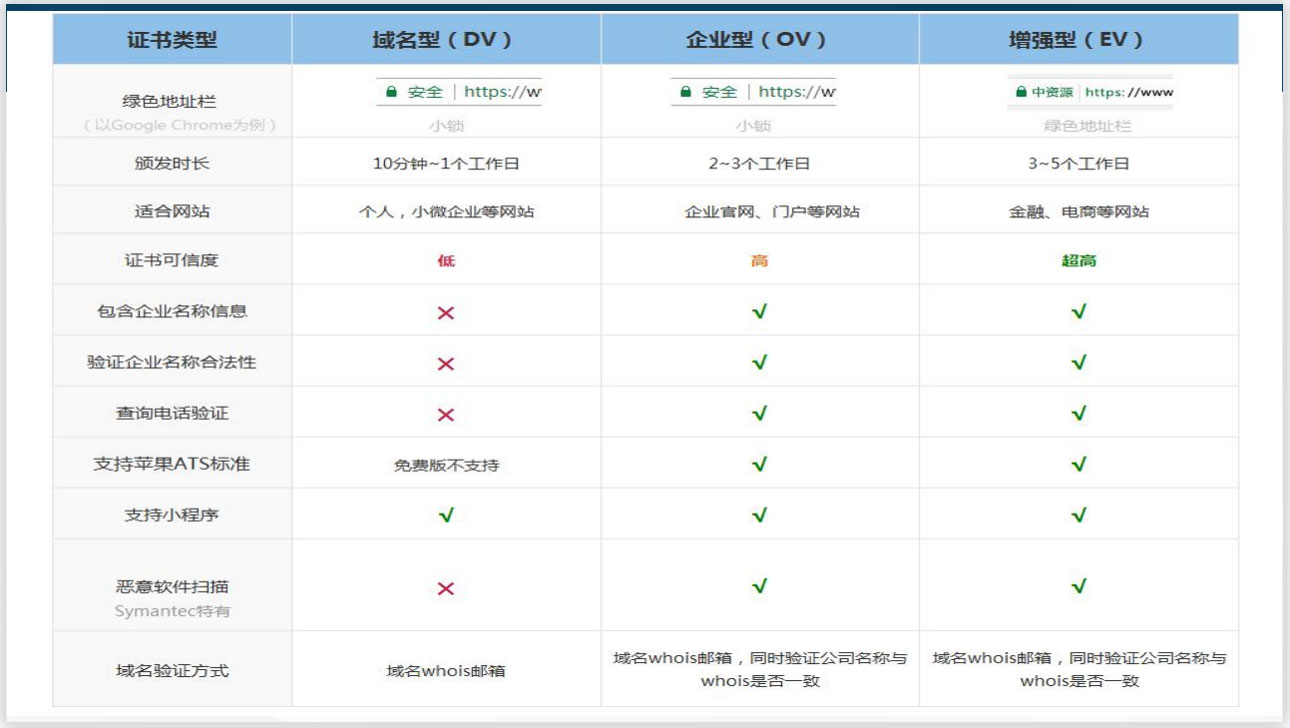Screen dimensions: 1290x728
Task: Click the red X for DV 包含企业名称信息
Action: pos(446,313)
